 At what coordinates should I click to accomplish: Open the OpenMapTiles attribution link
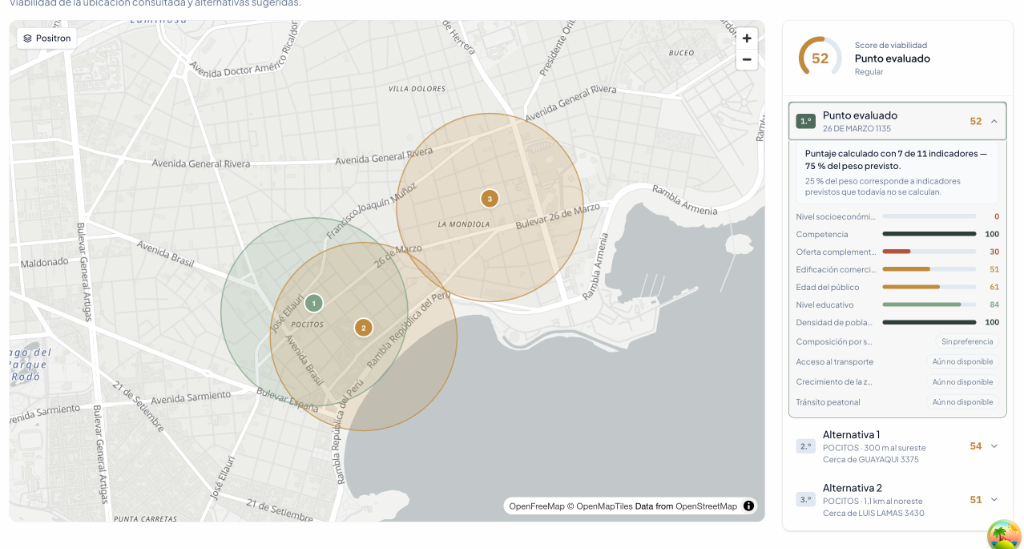tap(604, 506)
